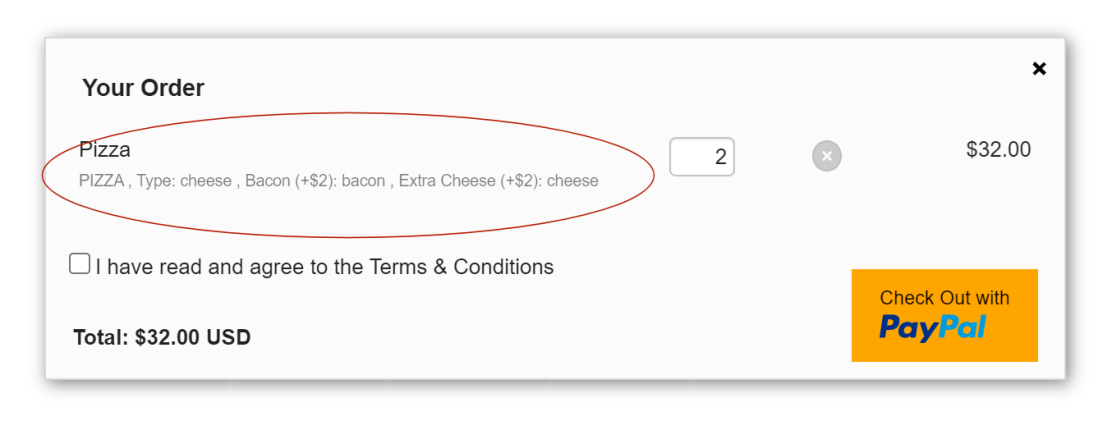Click the "Extra Cheese (+$2): cheese" text
This screenshot has height=430, width=1107.
[x=498, y=181]
